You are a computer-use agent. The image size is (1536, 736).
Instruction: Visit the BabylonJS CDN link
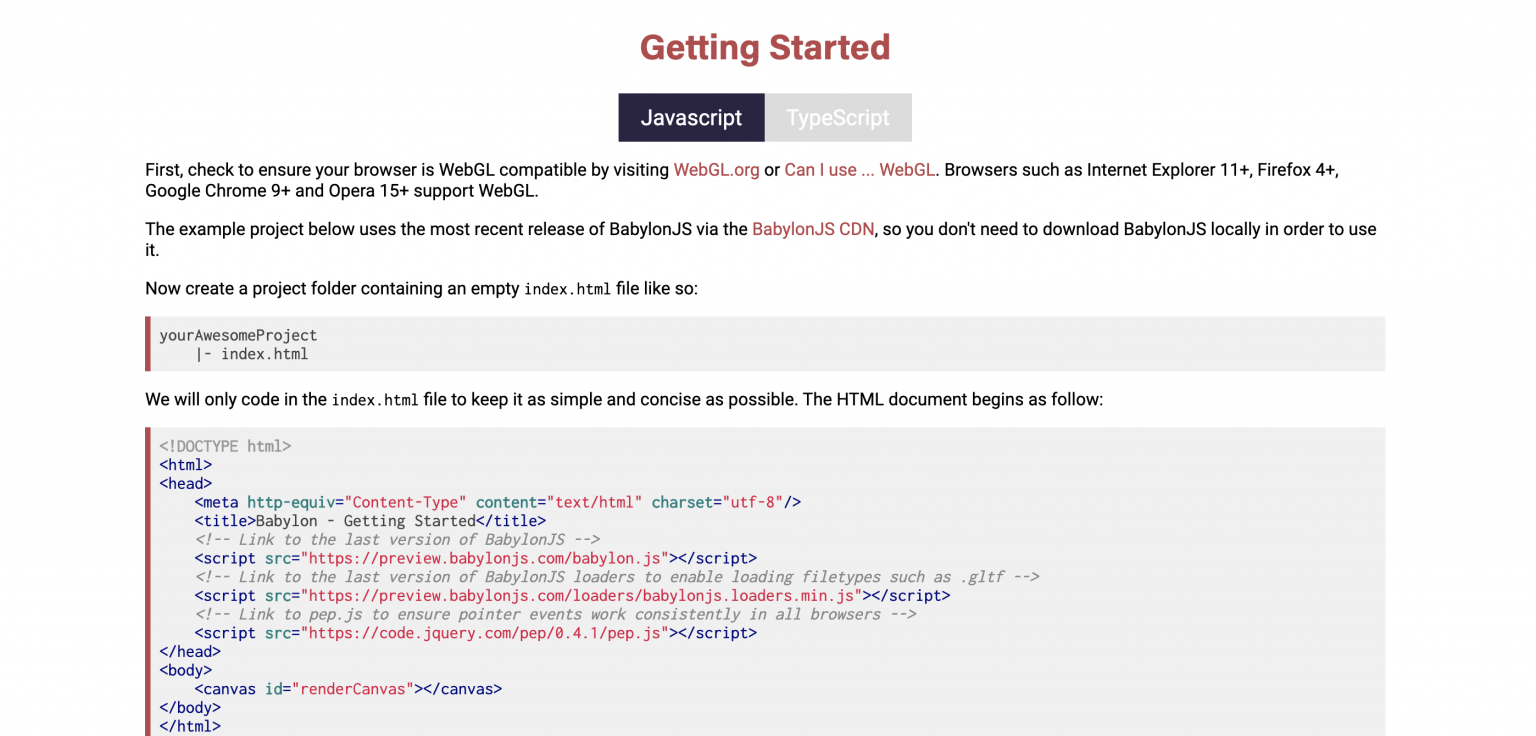coord(812,229)
